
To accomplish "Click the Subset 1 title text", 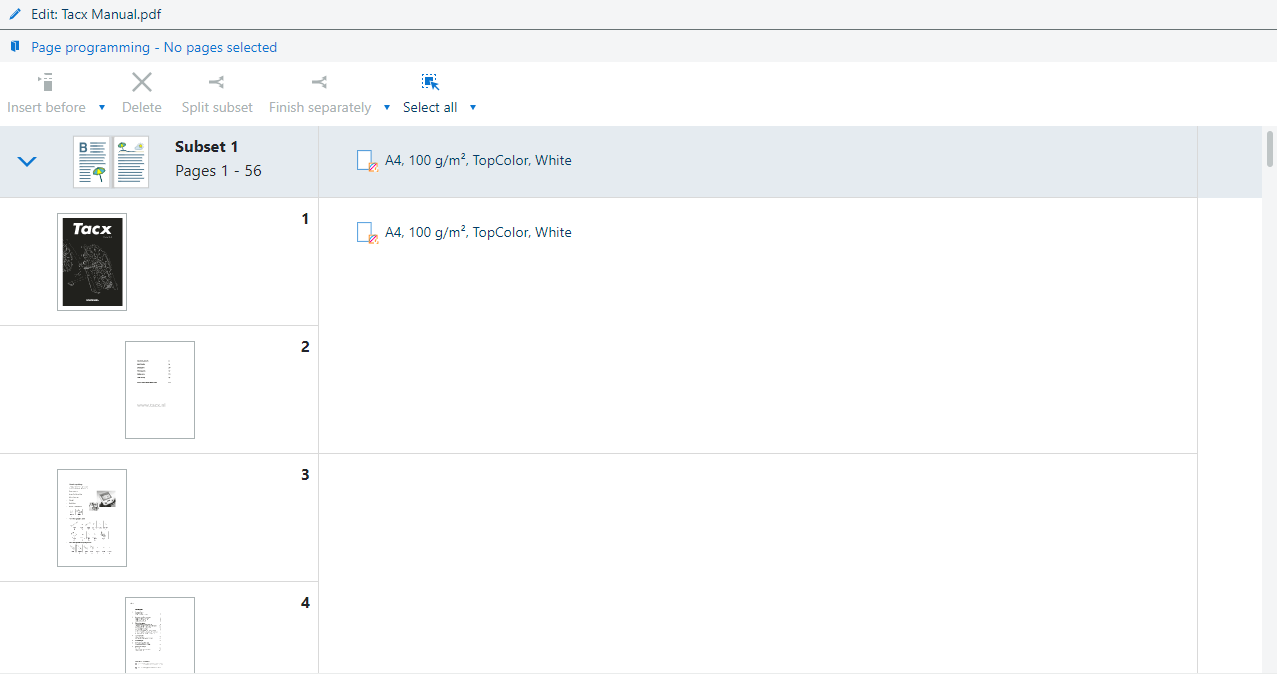I will pos(207,147).
